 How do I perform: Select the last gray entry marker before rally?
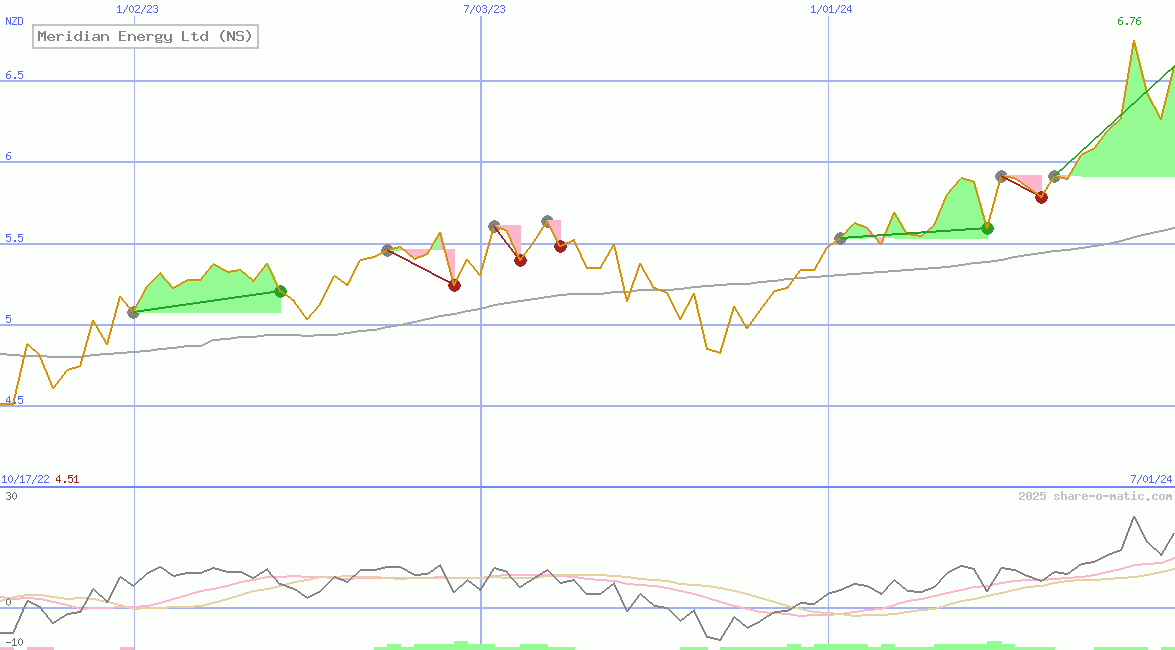click(x=1054, y=176)
